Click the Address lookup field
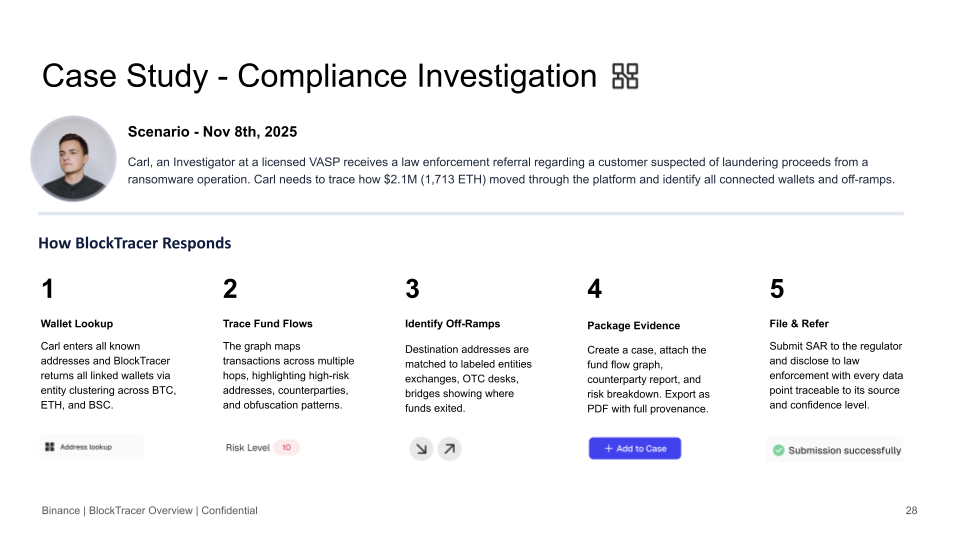 (x=92, y=447)
